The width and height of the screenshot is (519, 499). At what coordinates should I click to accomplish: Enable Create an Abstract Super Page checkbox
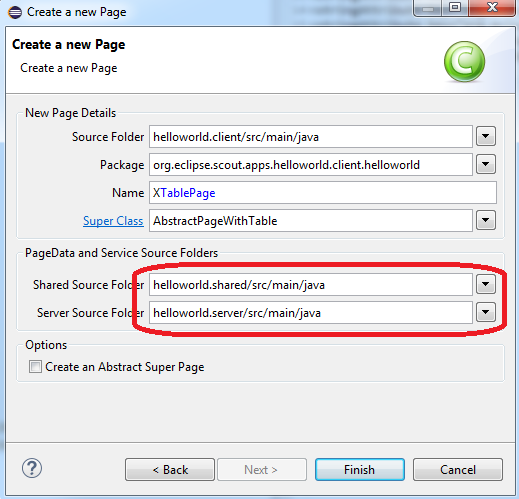click(35, 367)
